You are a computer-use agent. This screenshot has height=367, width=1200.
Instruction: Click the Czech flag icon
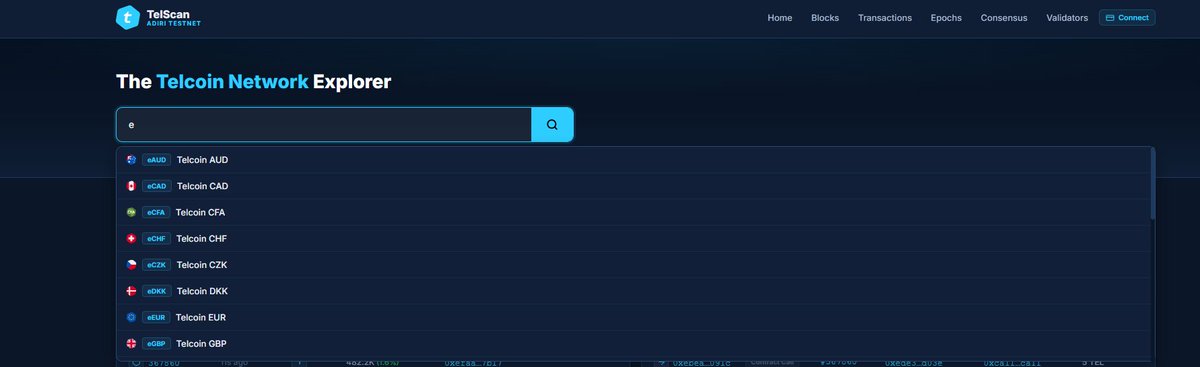[131, 264]
